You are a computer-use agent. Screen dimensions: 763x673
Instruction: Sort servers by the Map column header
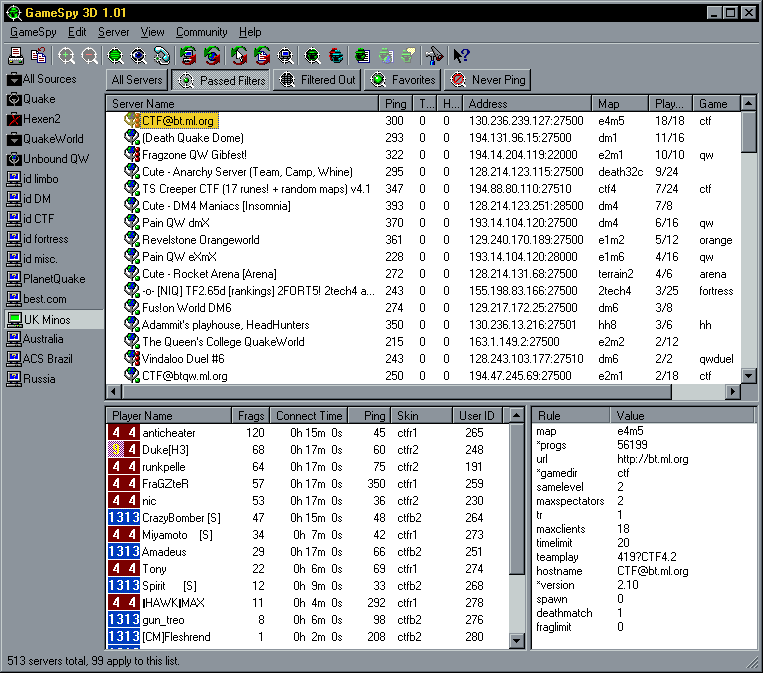click(x=620, y=104)
